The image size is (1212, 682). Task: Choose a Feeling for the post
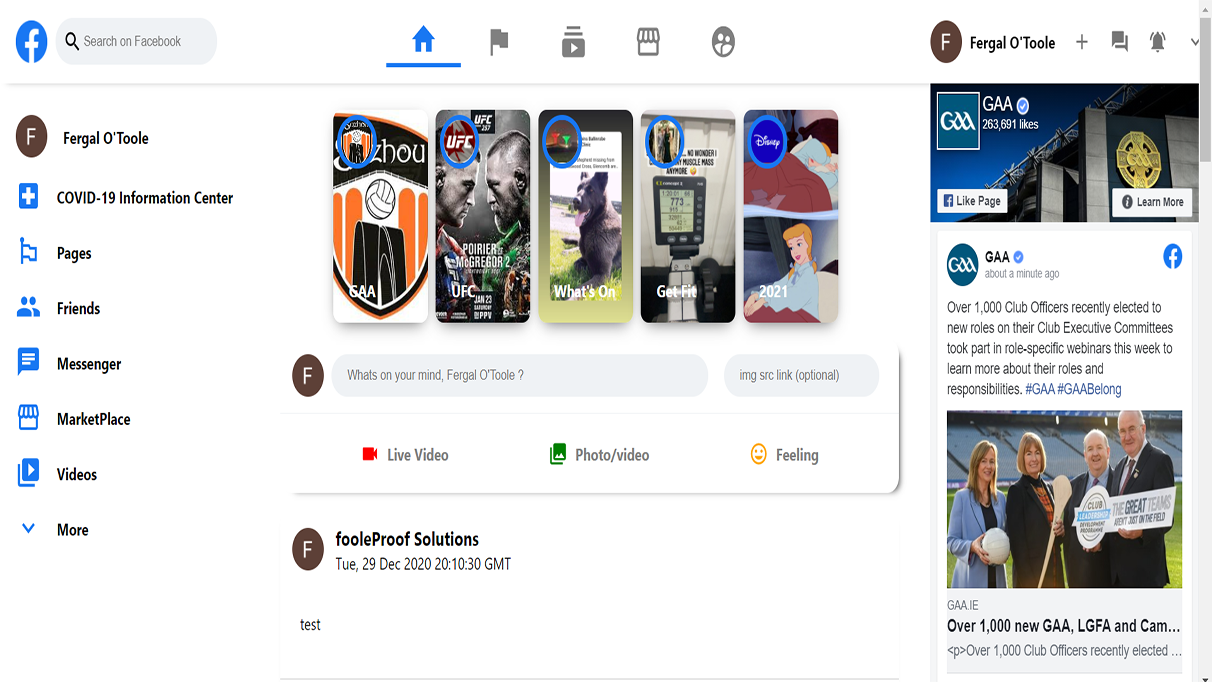click(784, 454)
